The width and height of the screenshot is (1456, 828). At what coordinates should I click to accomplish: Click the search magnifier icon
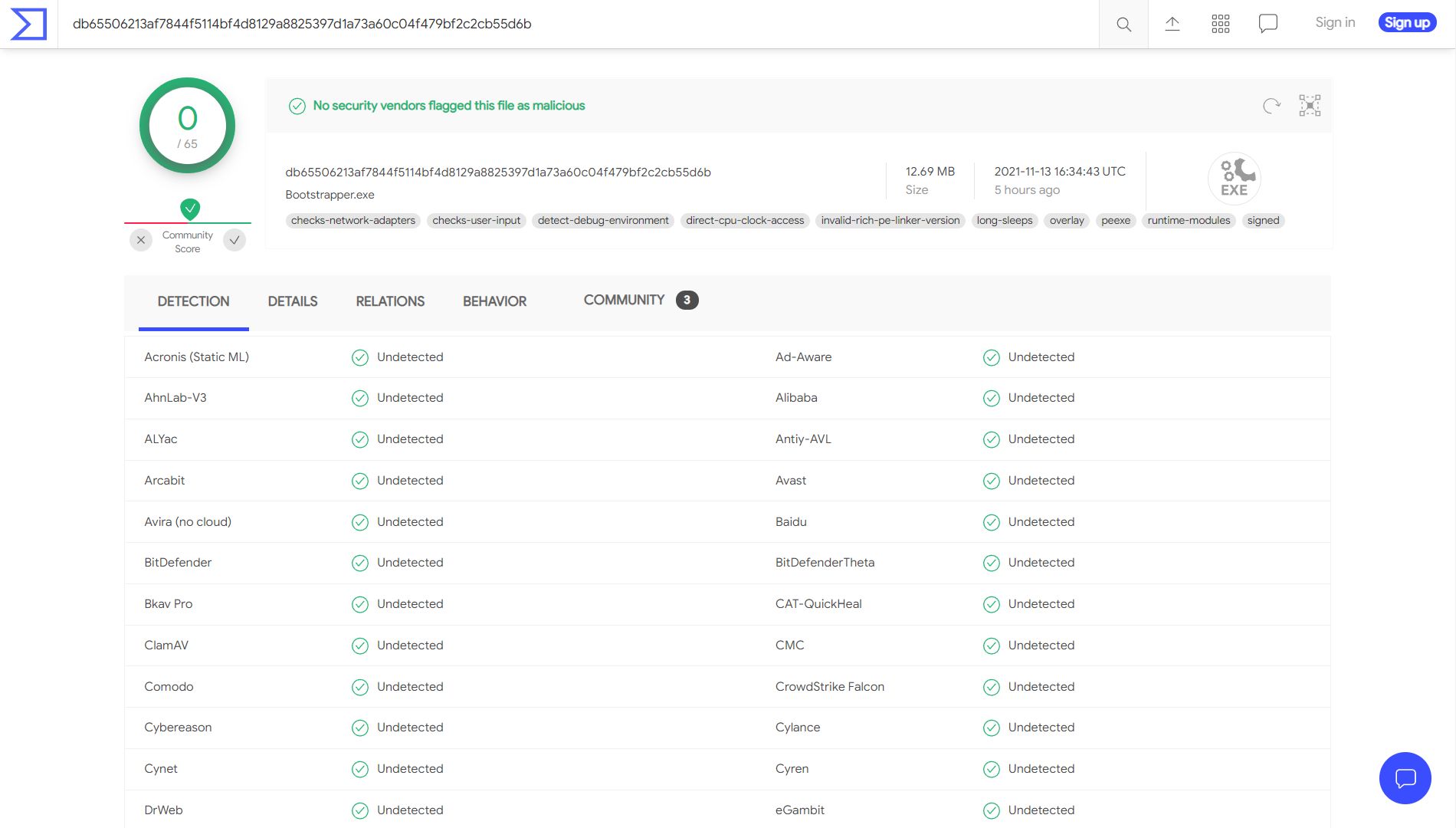click(x=1123, y=25)
